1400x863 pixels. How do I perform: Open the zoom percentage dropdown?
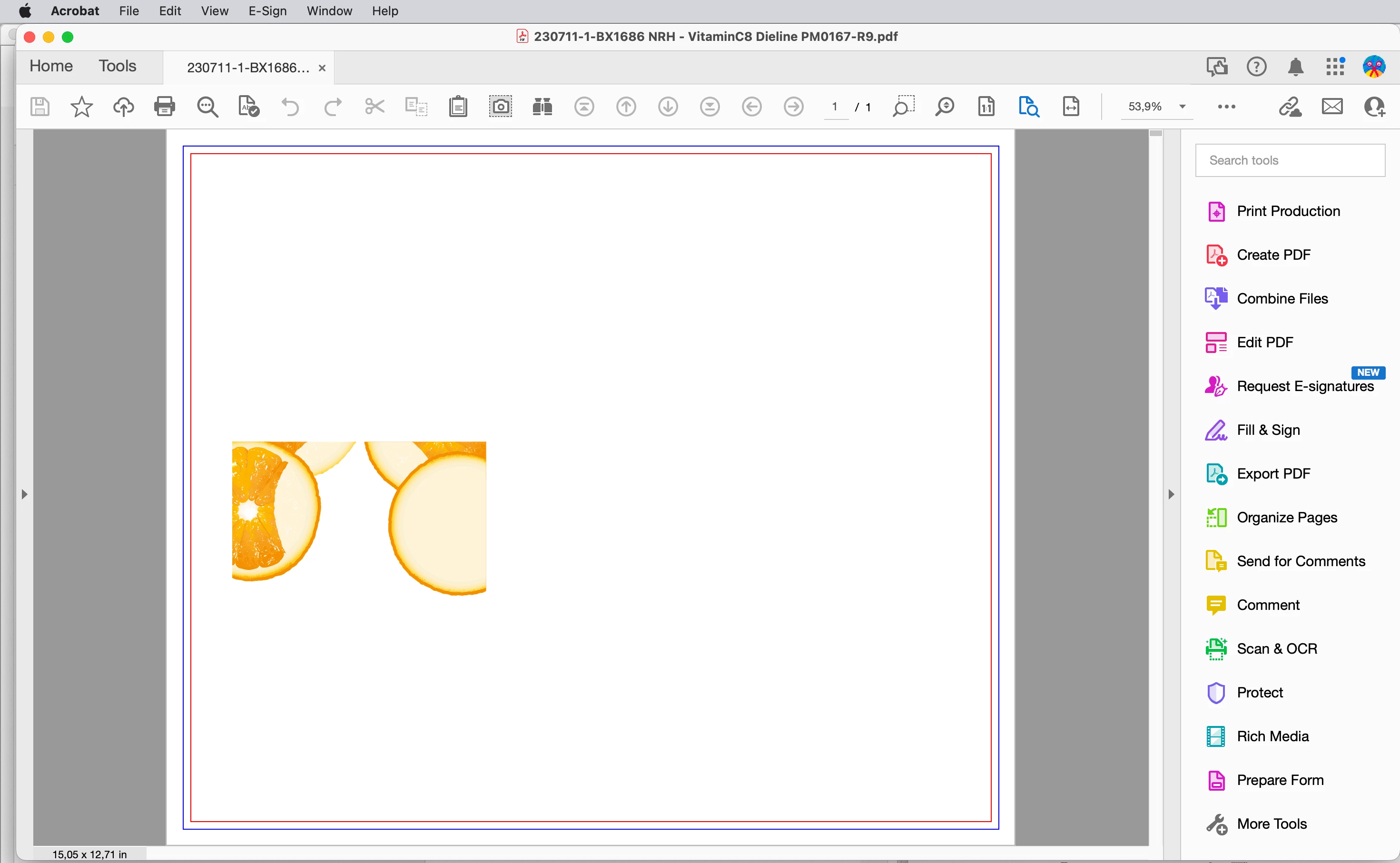[x=1182, y=107]
